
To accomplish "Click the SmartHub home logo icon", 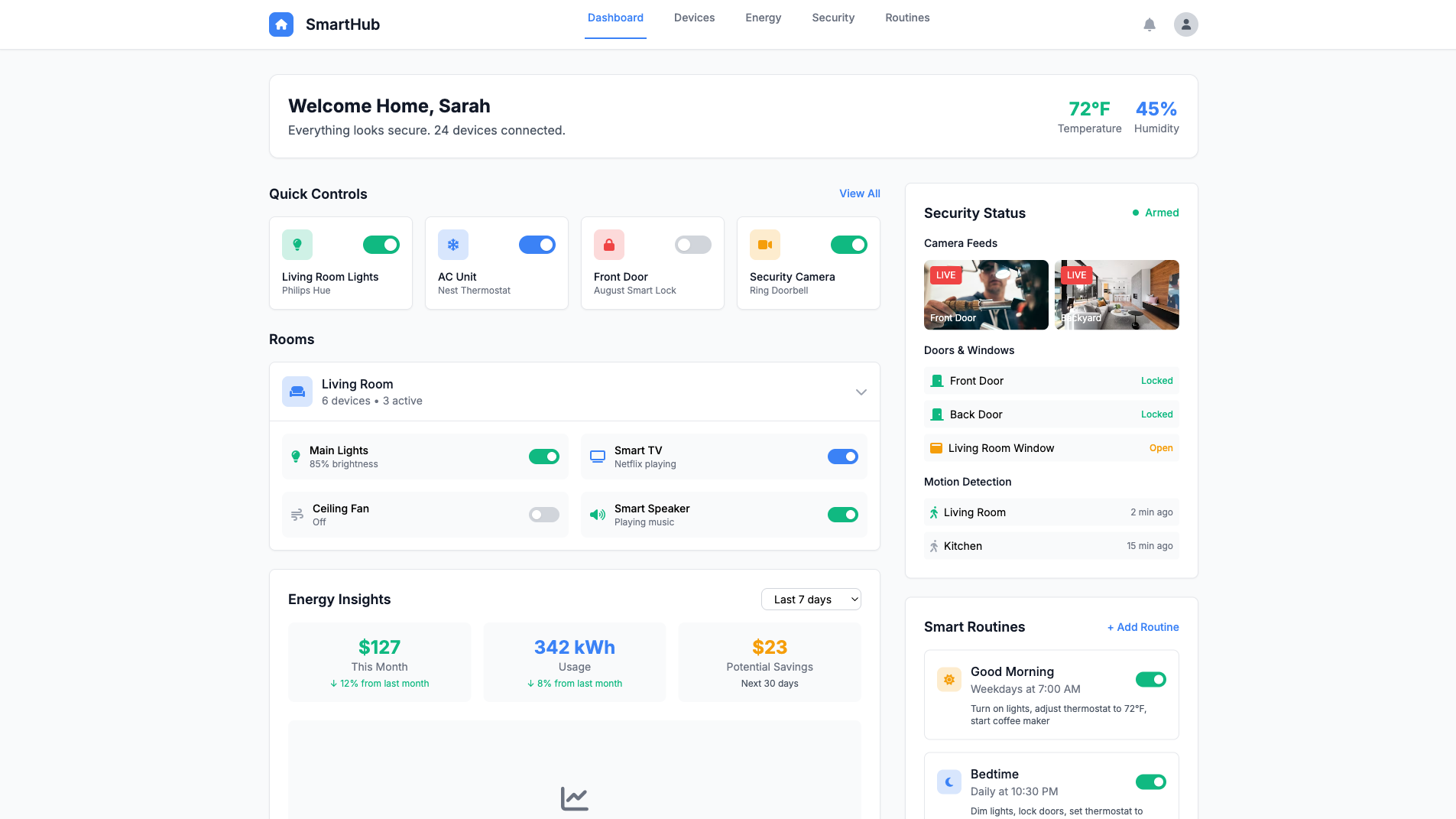I will coord(280,24).
